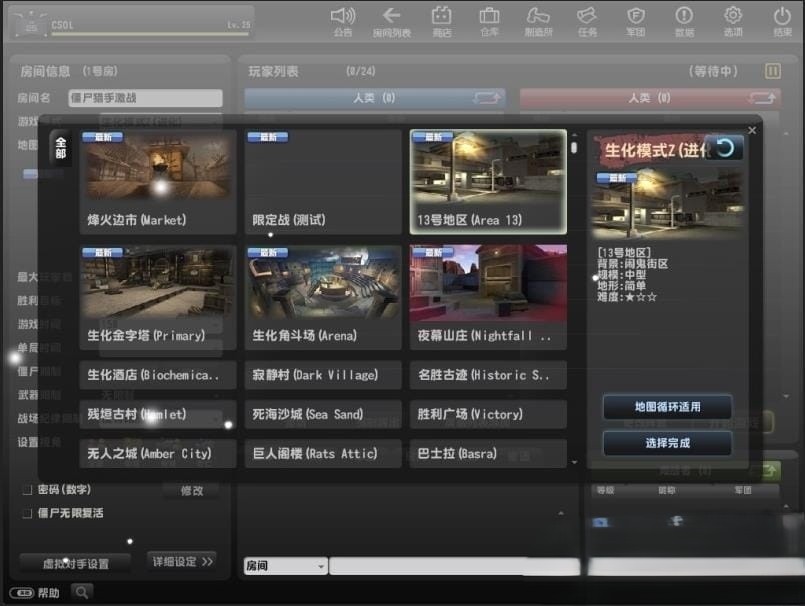Click the 选择完成 button
This screenshot has width=805, height=606.
coord(667,443)
